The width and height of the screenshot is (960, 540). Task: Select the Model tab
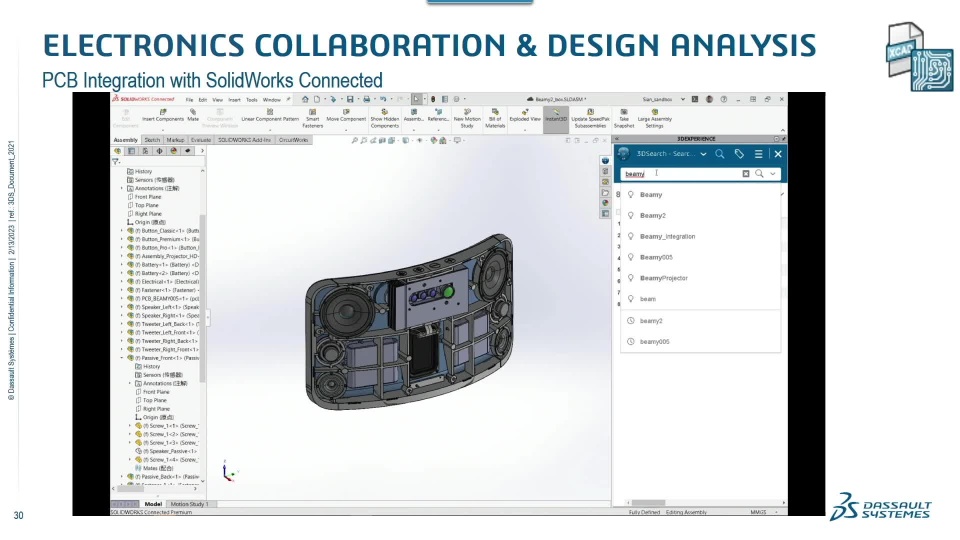(x=153, y=504)
